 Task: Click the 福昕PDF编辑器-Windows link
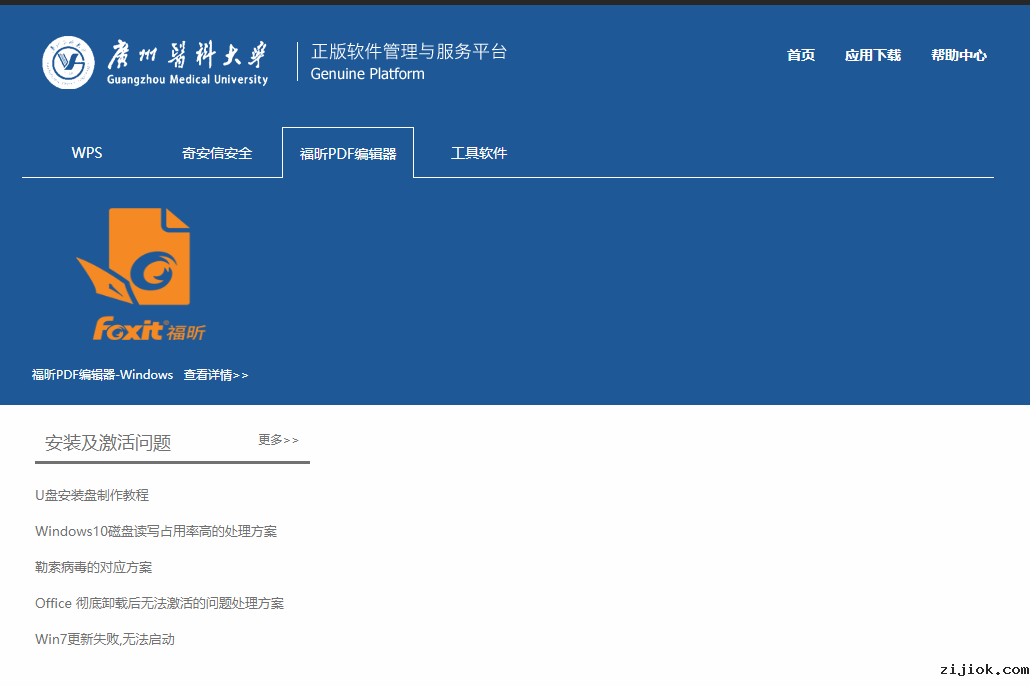pyautogui.click(x=102, y=375)
